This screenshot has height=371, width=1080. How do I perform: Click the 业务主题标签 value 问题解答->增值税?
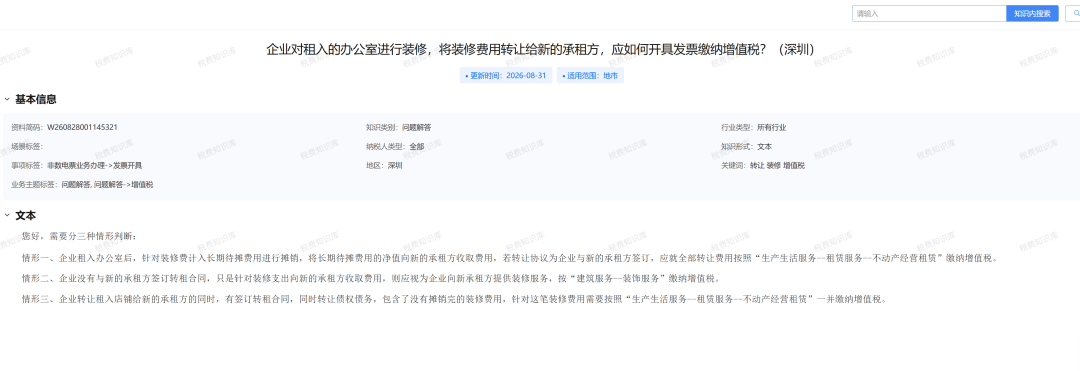(x=124, y=185)
